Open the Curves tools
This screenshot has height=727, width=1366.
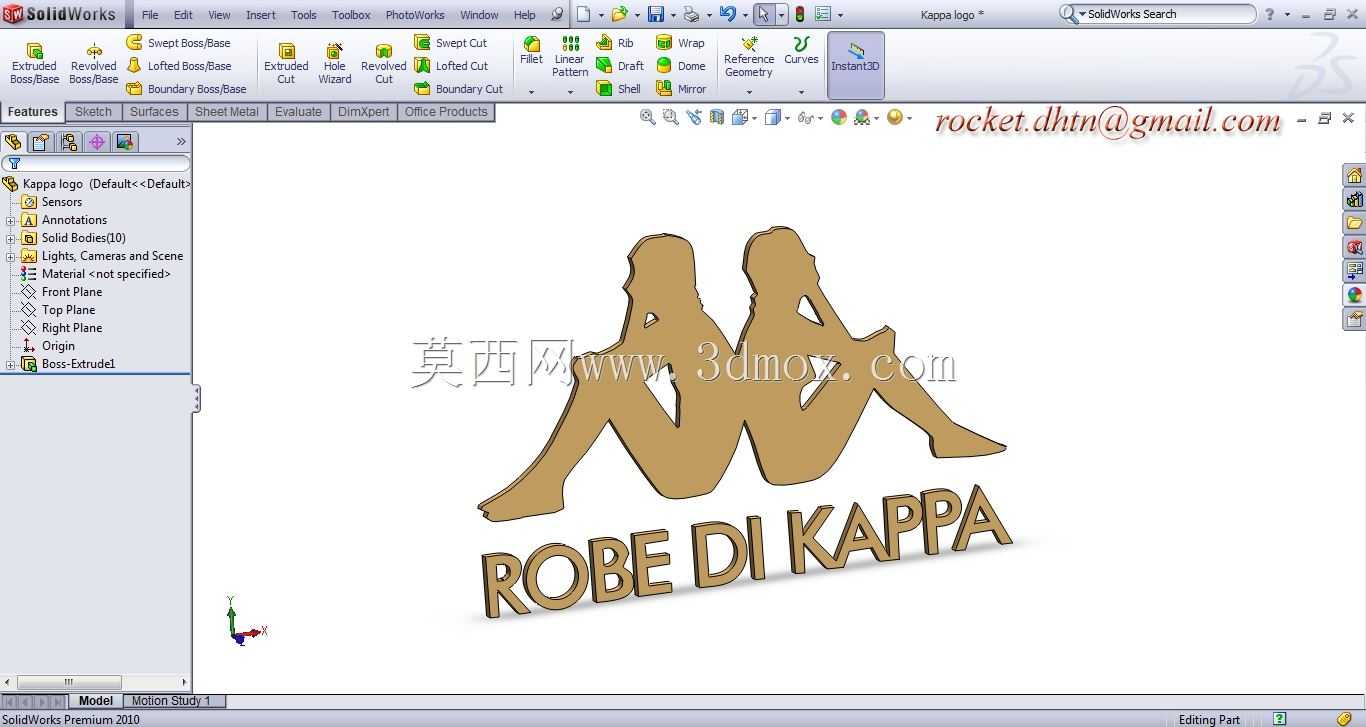click(801, 52)
